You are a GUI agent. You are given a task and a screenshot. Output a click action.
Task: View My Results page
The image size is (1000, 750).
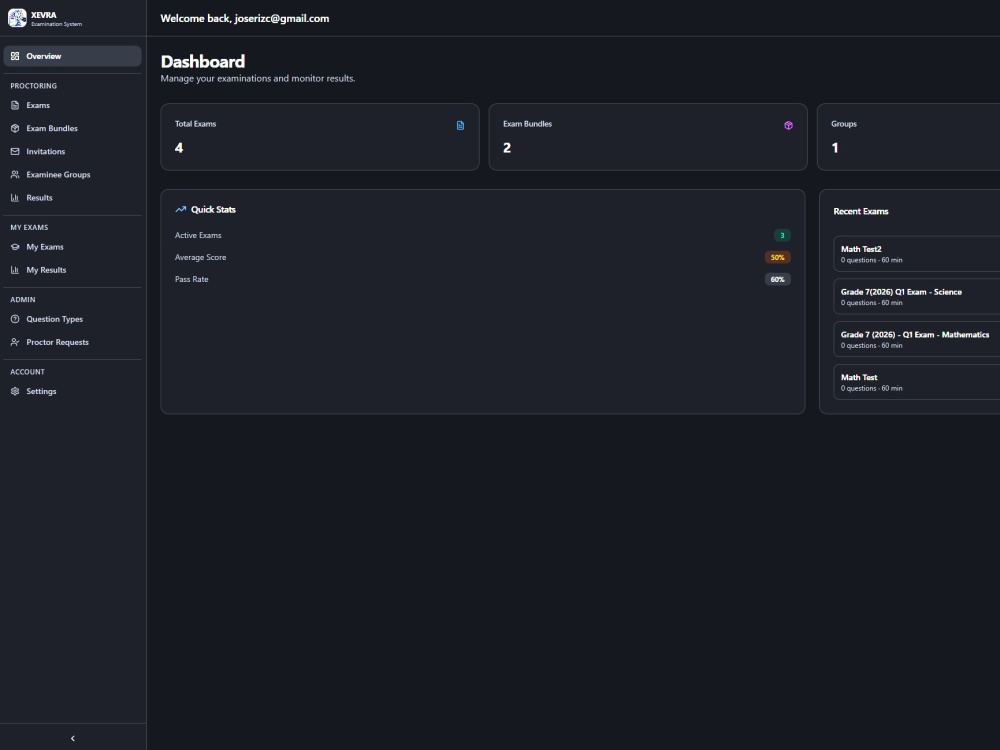(x=72, y=270)
